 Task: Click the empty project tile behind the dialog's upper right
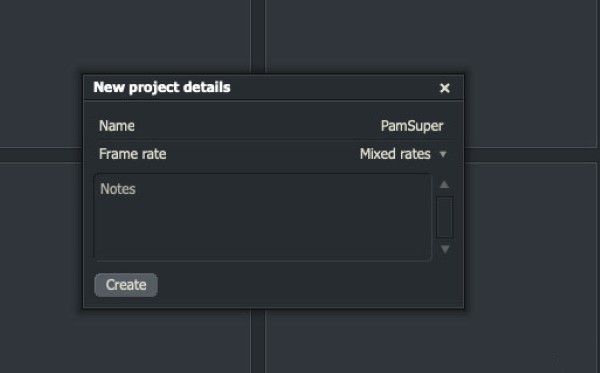pyautogui.click(x=431, y=36)
